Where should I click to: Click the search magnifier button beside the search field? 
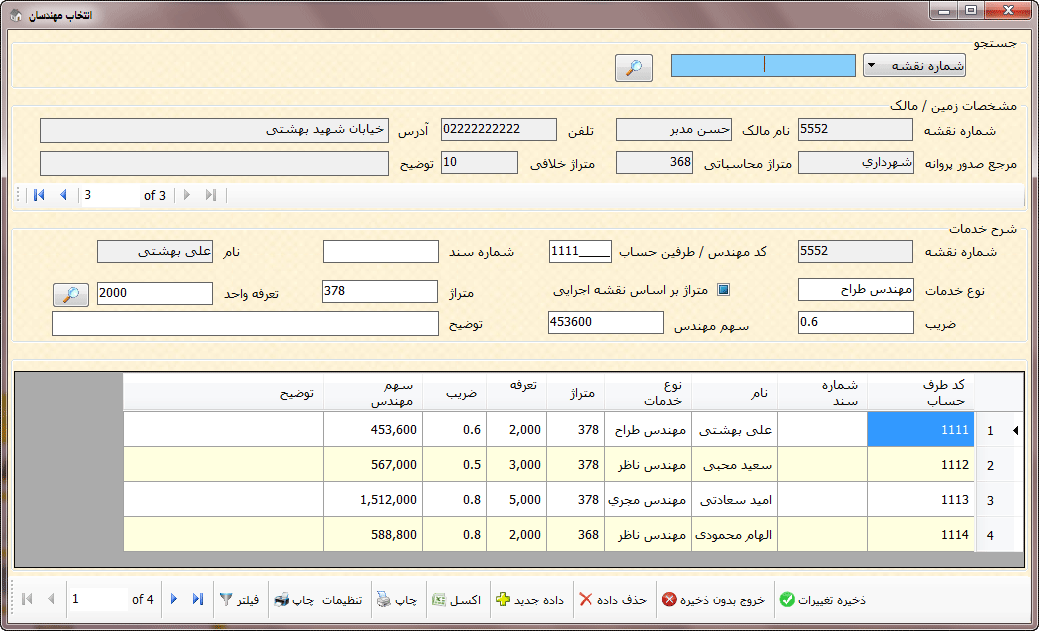coord(633,67)
